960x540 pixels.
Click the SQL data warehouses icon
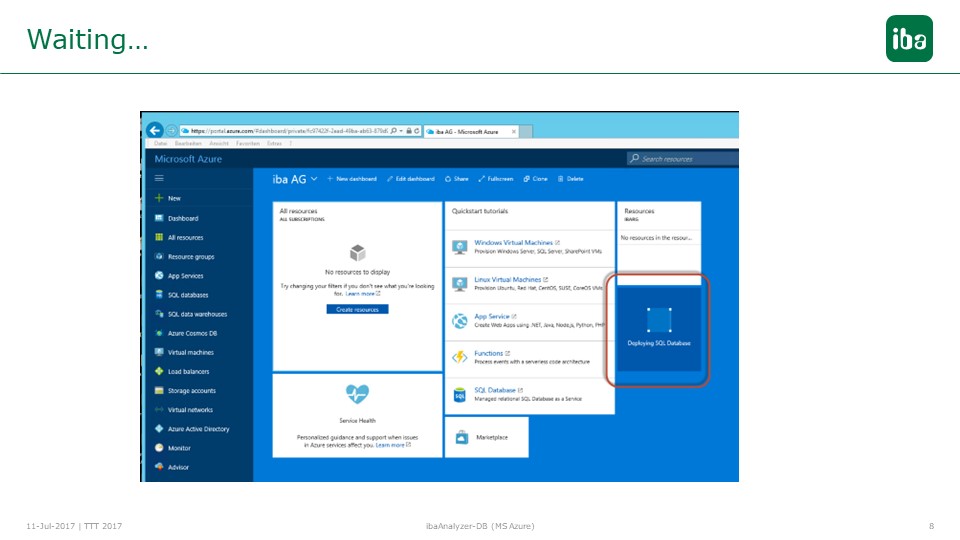159,313
